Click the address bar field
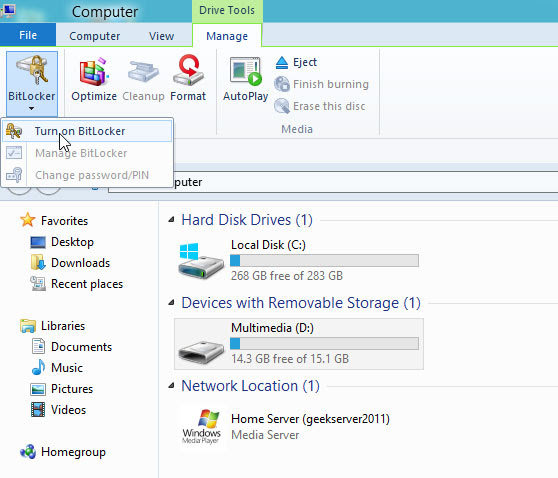 pos(333,182)
